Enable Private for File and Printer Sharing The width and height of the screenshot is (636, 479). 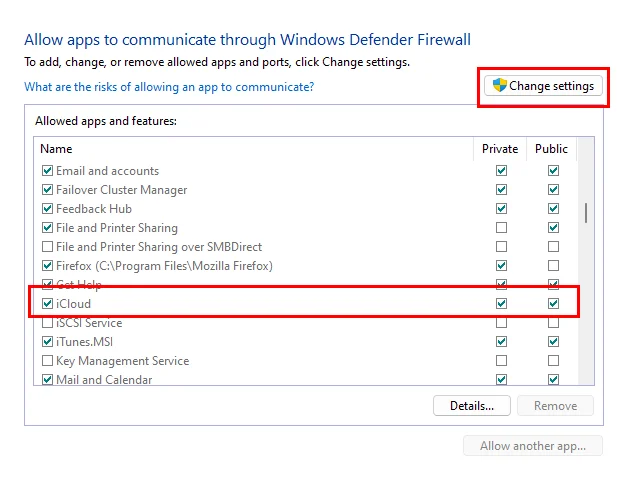point(501,228)
